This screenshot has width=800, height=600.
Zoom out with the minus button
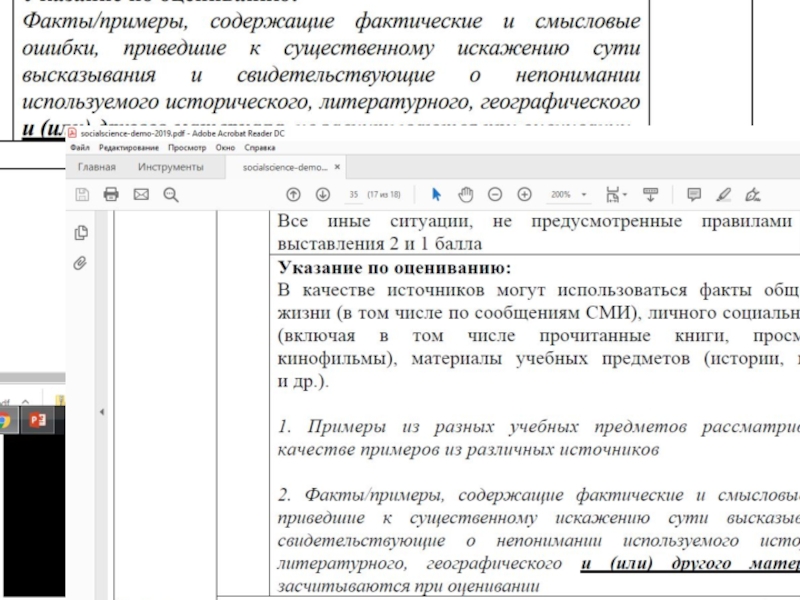click(494, 194)
